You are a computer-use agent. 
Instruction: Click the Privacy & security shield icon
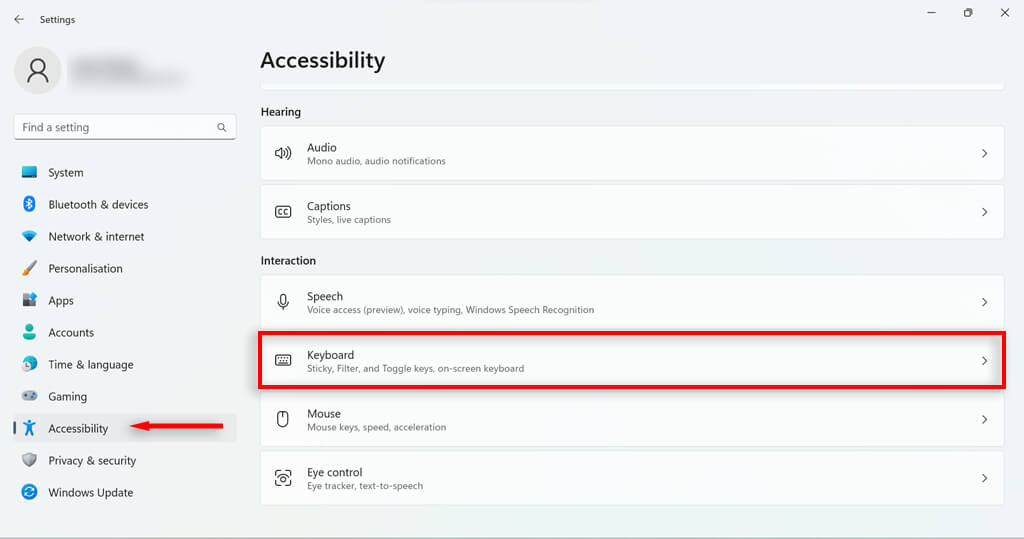pos(29,461)
